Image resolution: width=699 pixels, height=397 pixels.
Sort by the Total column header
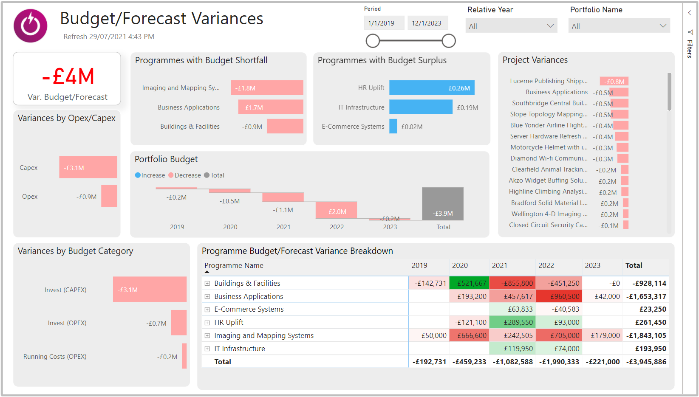(633, 266)
